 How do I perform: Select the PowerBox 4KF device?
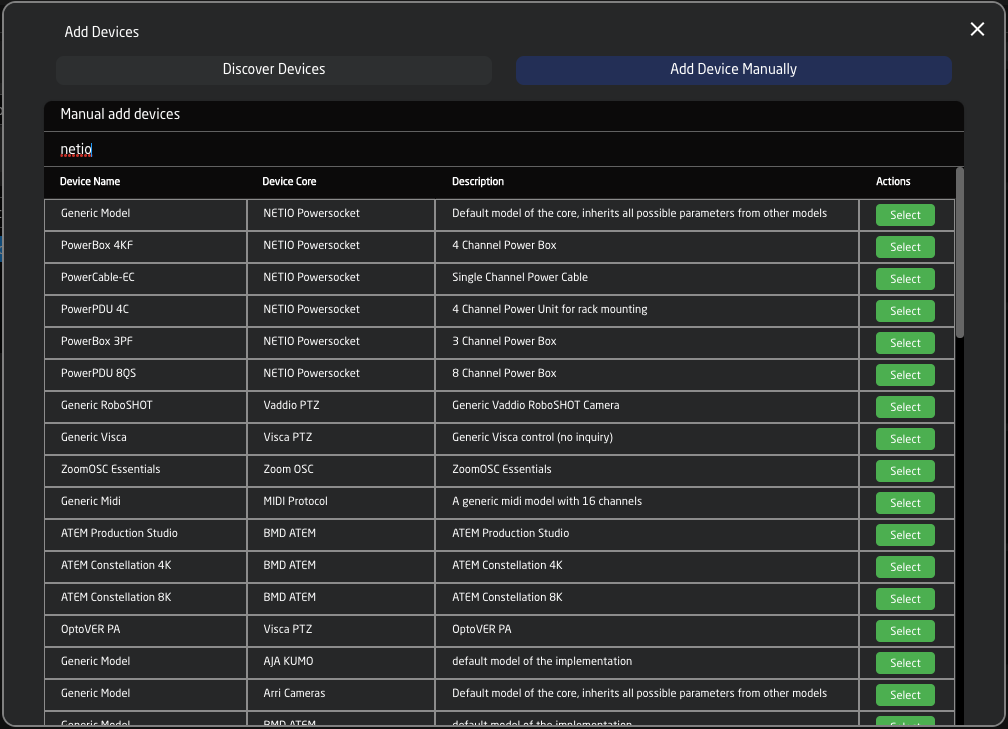(905, 248)
